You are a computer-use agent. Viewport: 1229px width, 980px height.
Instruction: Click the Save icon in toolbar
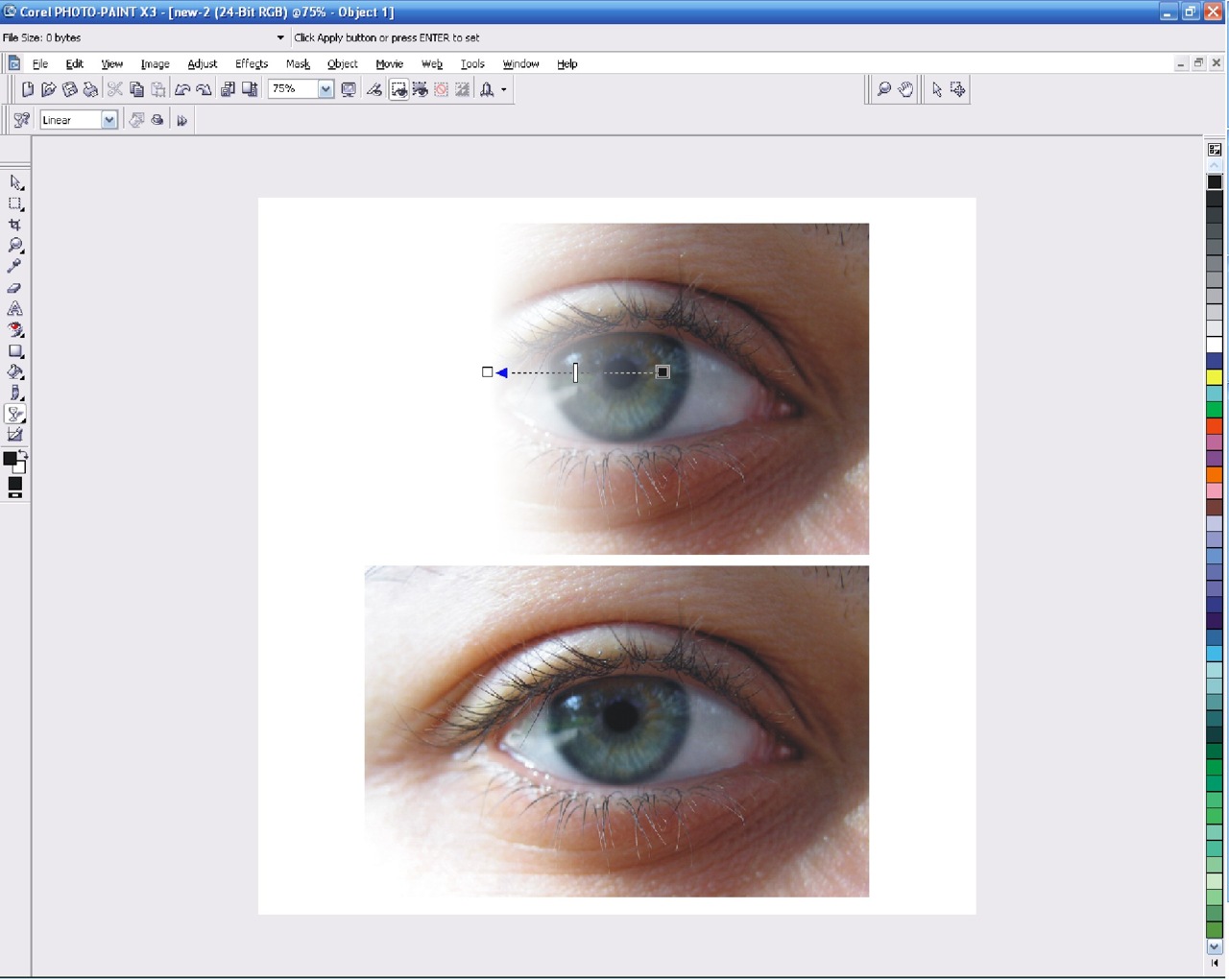click(x=70, y=89)
